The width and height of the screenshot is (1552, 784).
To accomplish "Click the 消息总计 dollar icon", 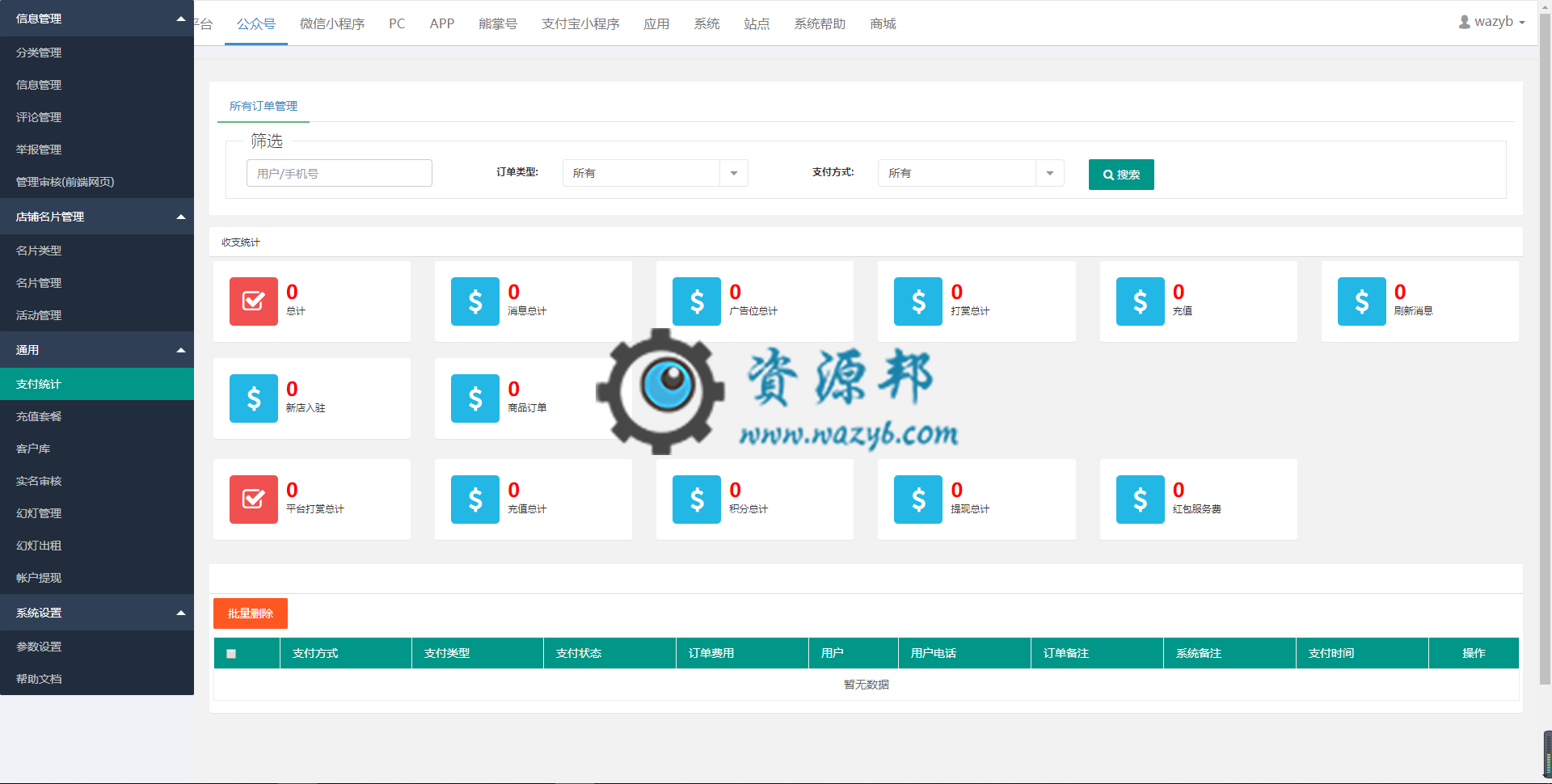I will [474, 301].
